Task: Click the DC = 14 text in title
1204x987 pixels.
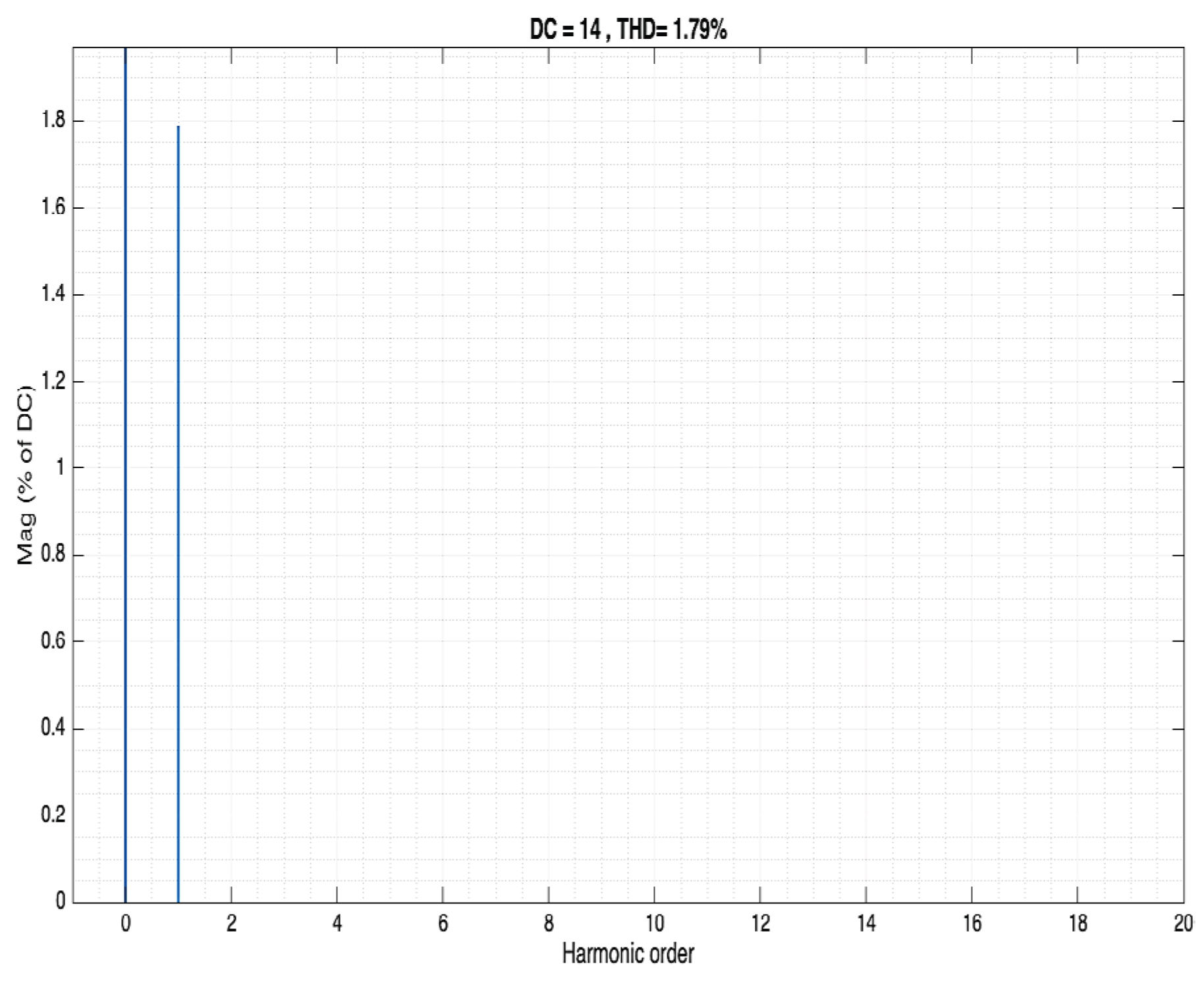Action: pyautogui.click(x=566, y=28)
